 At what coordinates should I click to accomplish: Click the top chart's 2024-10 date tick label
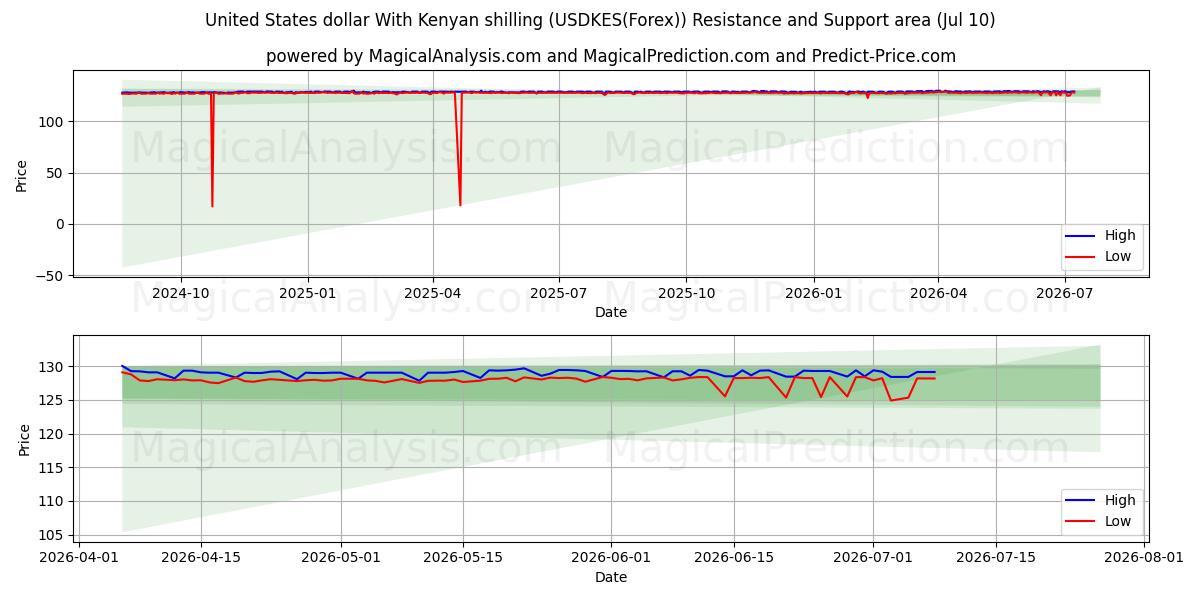(x=181, y=293)
